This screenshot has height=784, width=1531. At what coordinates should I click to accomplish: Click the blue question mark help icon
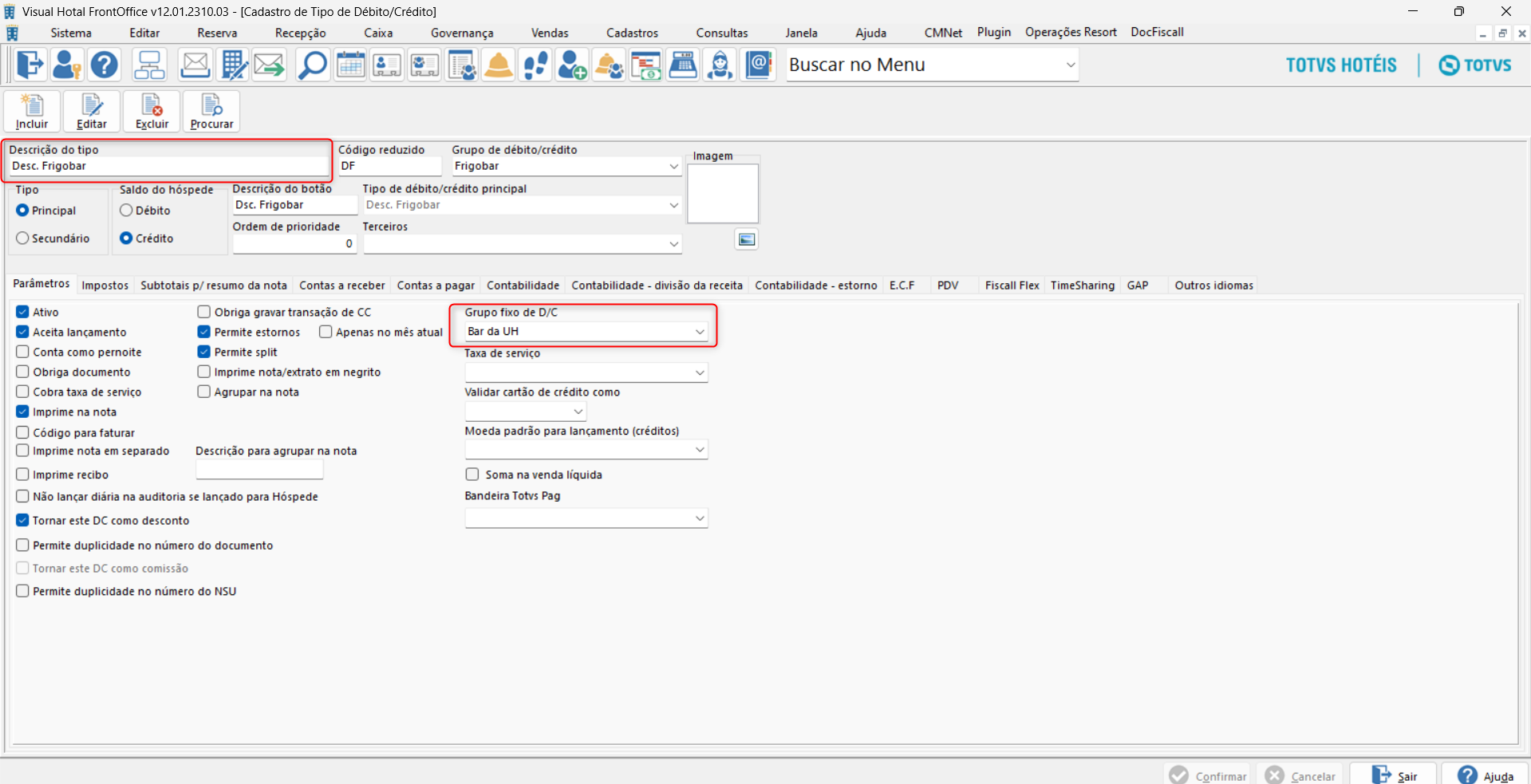coord(105,65)
